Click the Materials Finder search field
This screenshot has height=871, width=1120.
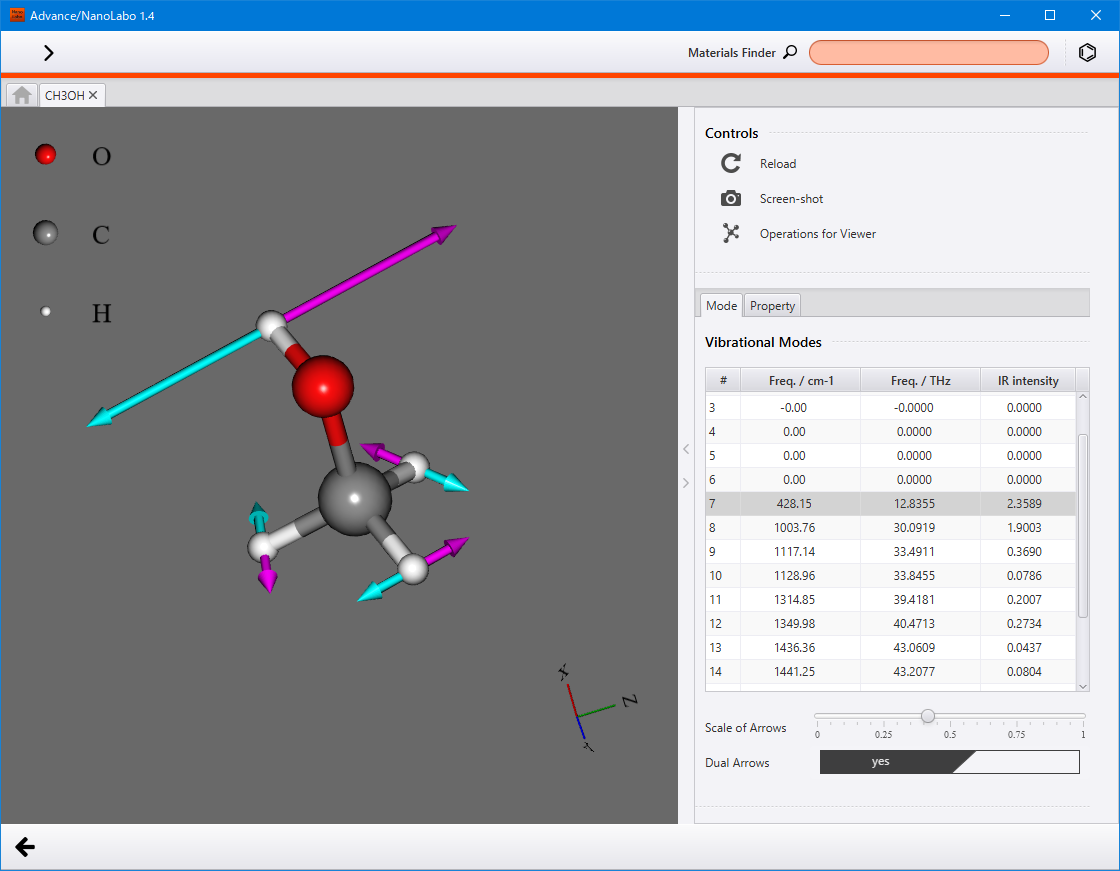click(929, 52)
